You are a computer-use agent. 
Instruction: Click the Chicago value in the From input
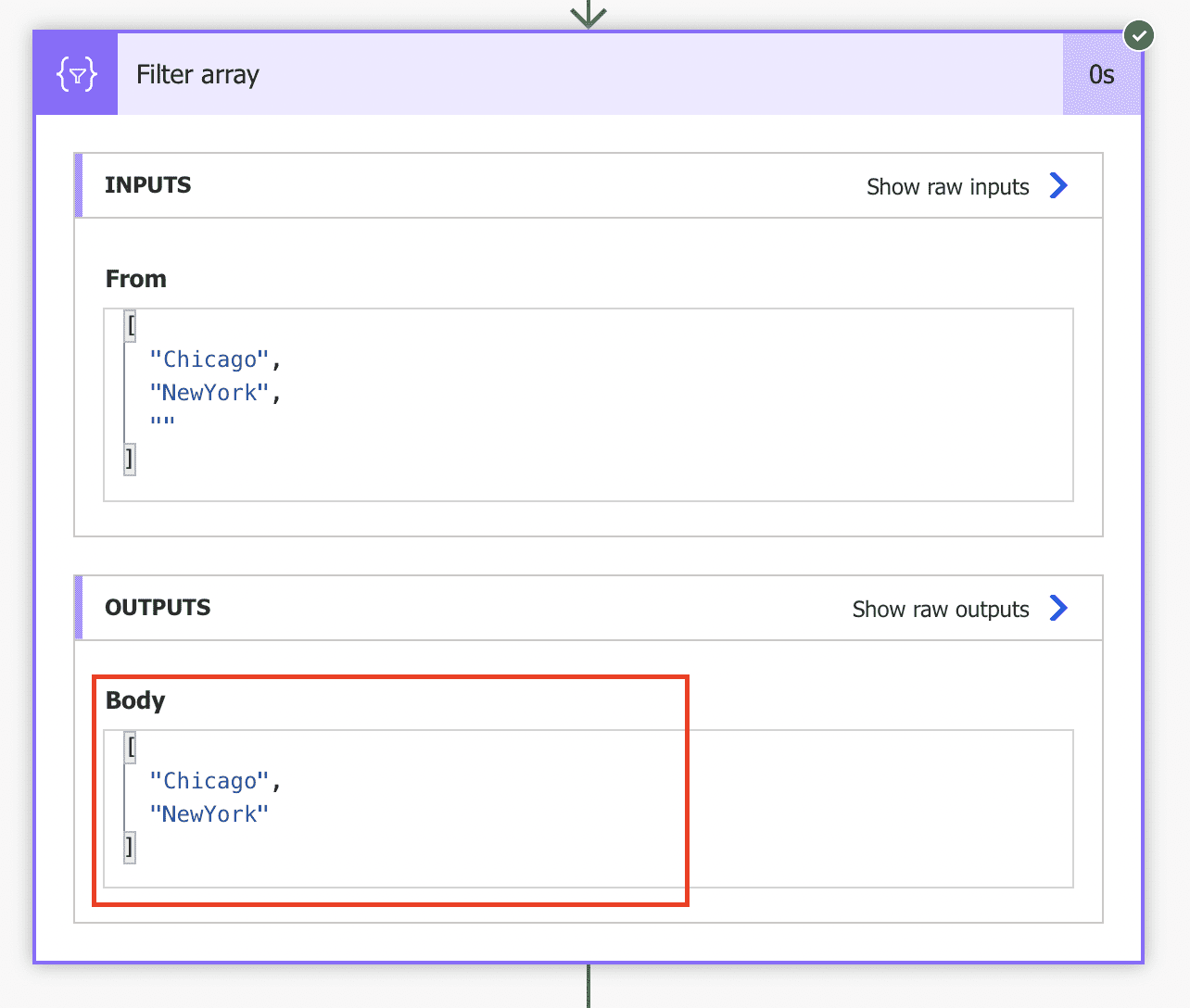209,359
